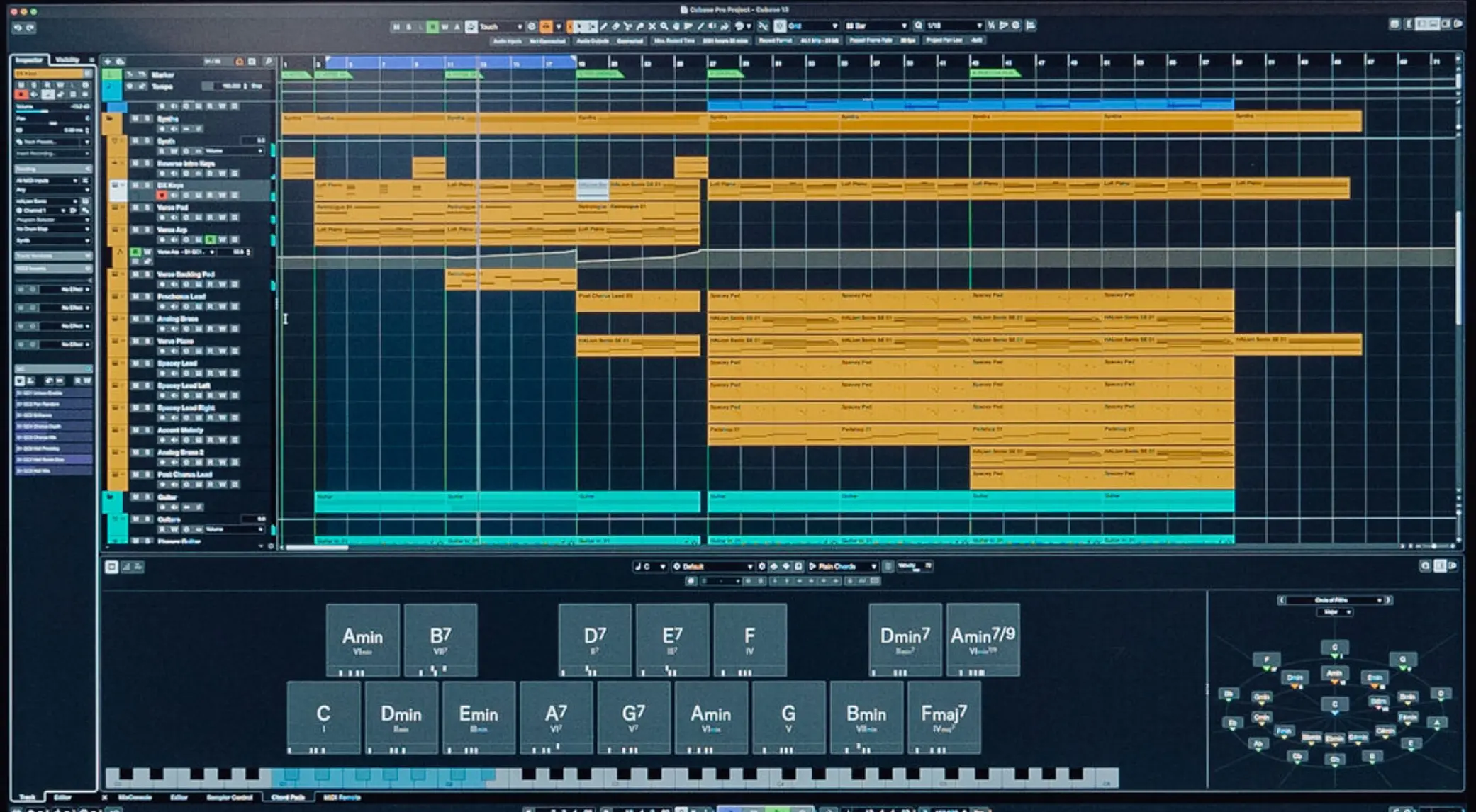Select the Split (scissors) tool
Viewport: 1476px width, 812px height.
point(627,26)
